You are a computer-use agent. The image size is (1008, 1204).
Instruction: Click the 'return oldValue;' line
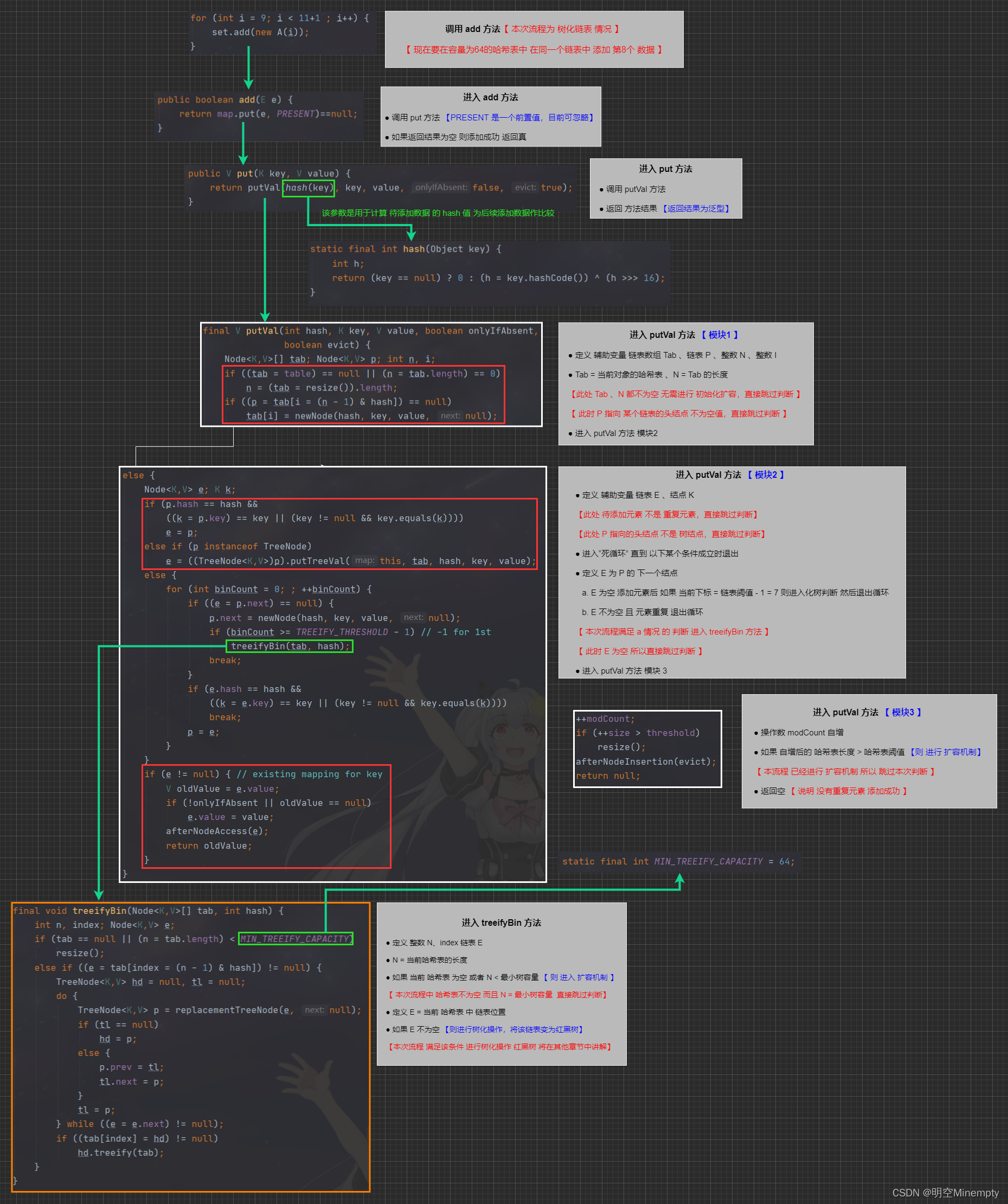pos(209,846)
